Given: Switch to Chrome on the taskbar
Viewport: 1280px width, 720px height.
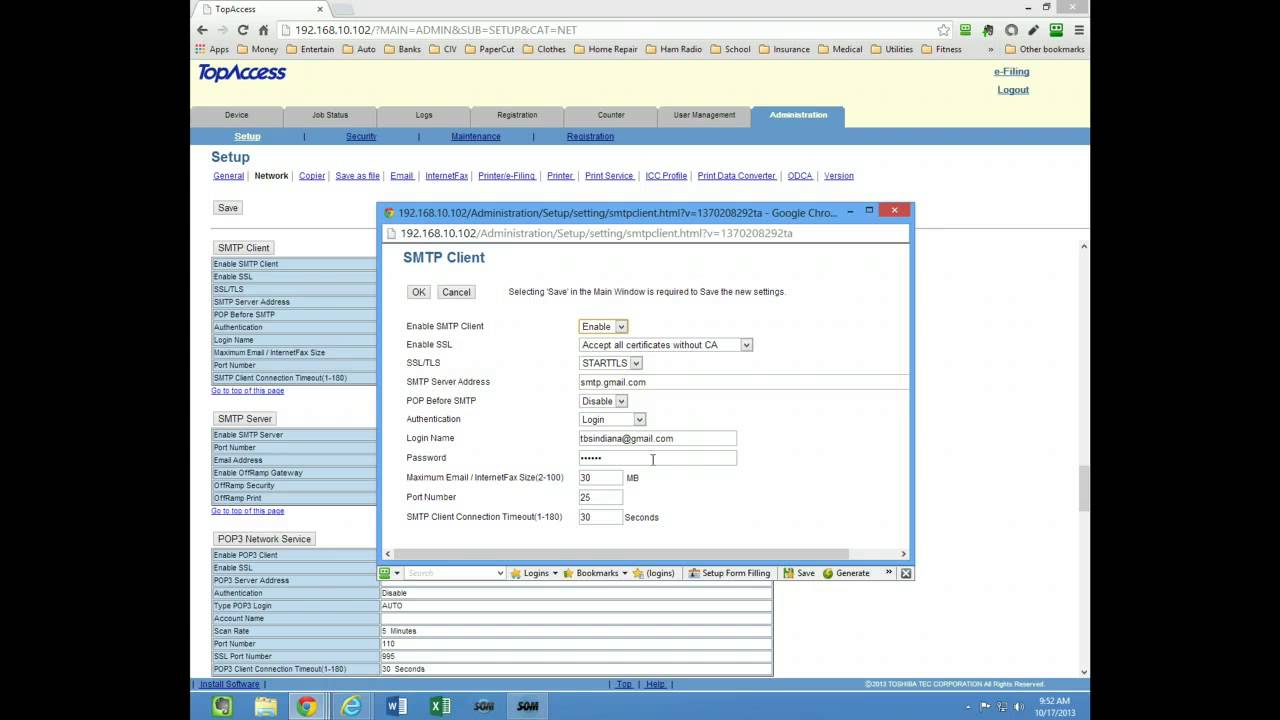Looking at the screenshot, I should pyautogui.click(x=307, y=706).
